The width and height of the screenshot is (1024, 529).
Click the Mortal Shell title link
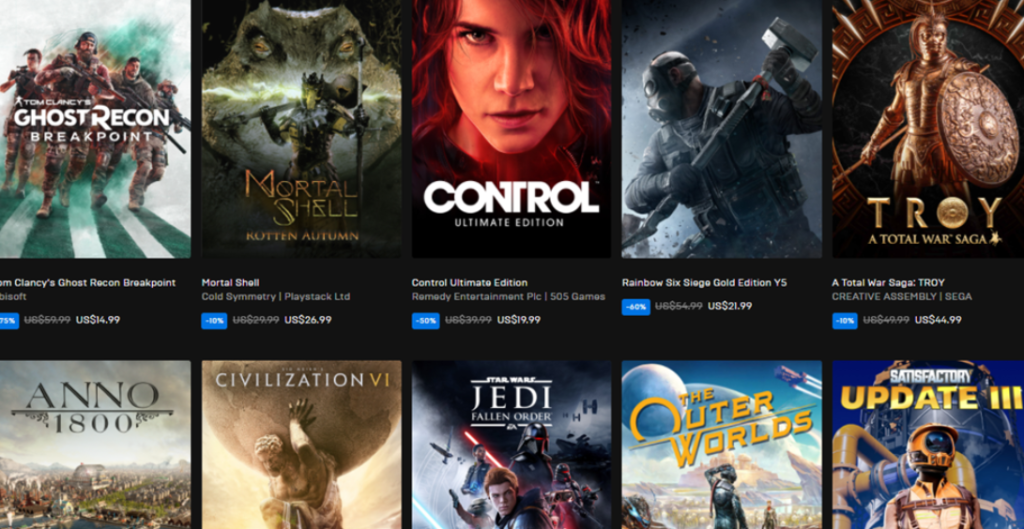pos(231,283)
